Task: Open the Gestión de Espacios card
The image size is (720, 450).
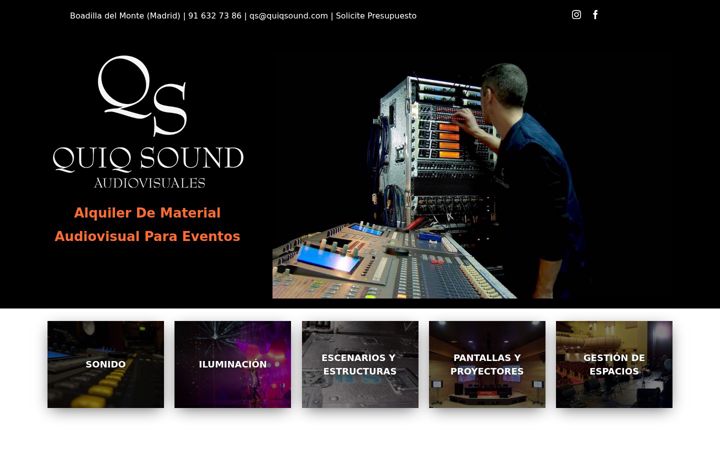Action: coord(614,364)
